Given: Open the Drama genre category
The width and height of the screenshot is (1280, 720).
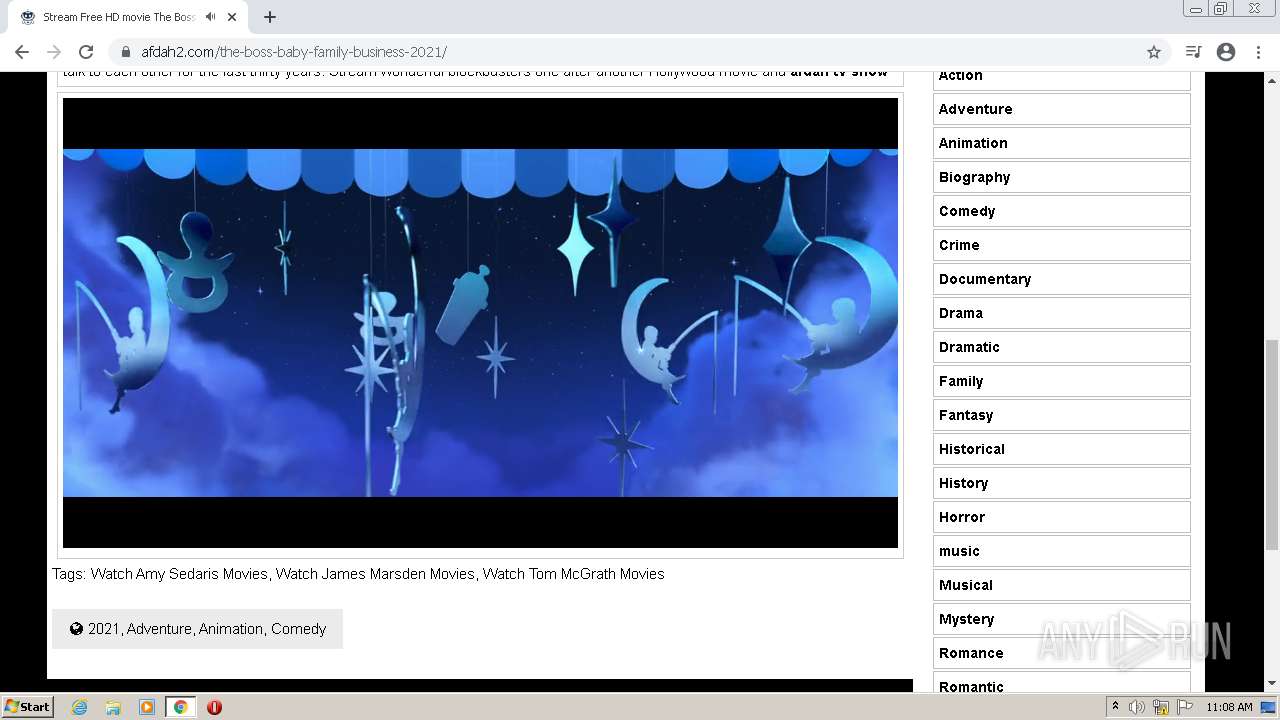Looking at the screenshot, I should point(1061,313).
